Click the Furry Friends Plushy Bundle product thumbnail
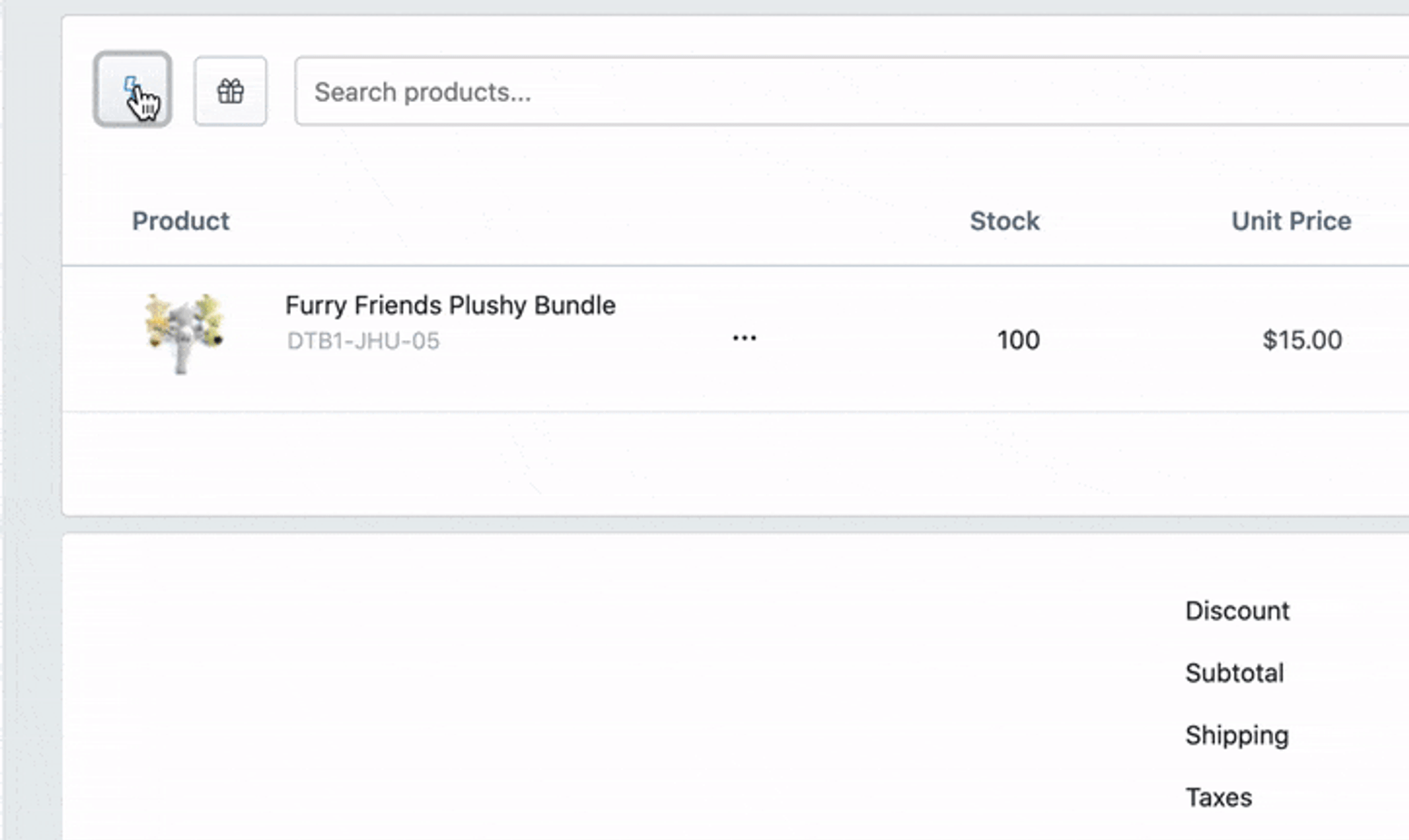Image resolution: width=1409 pixels, height=840 pixels. coord(184,333)
